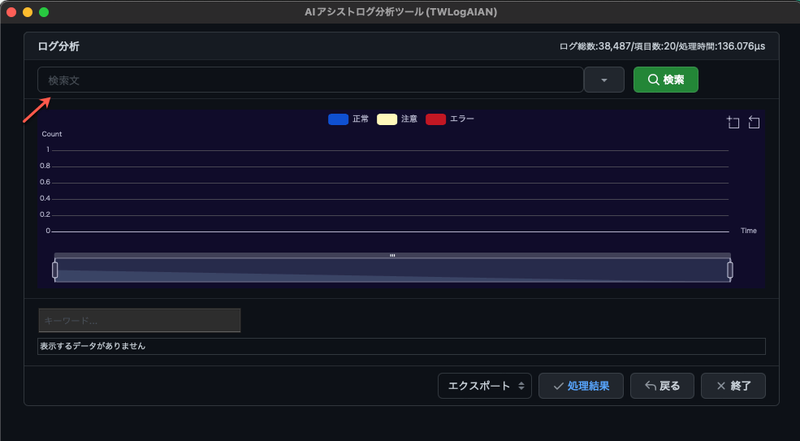Click the 処理結果 button

(x=581, y=385)
